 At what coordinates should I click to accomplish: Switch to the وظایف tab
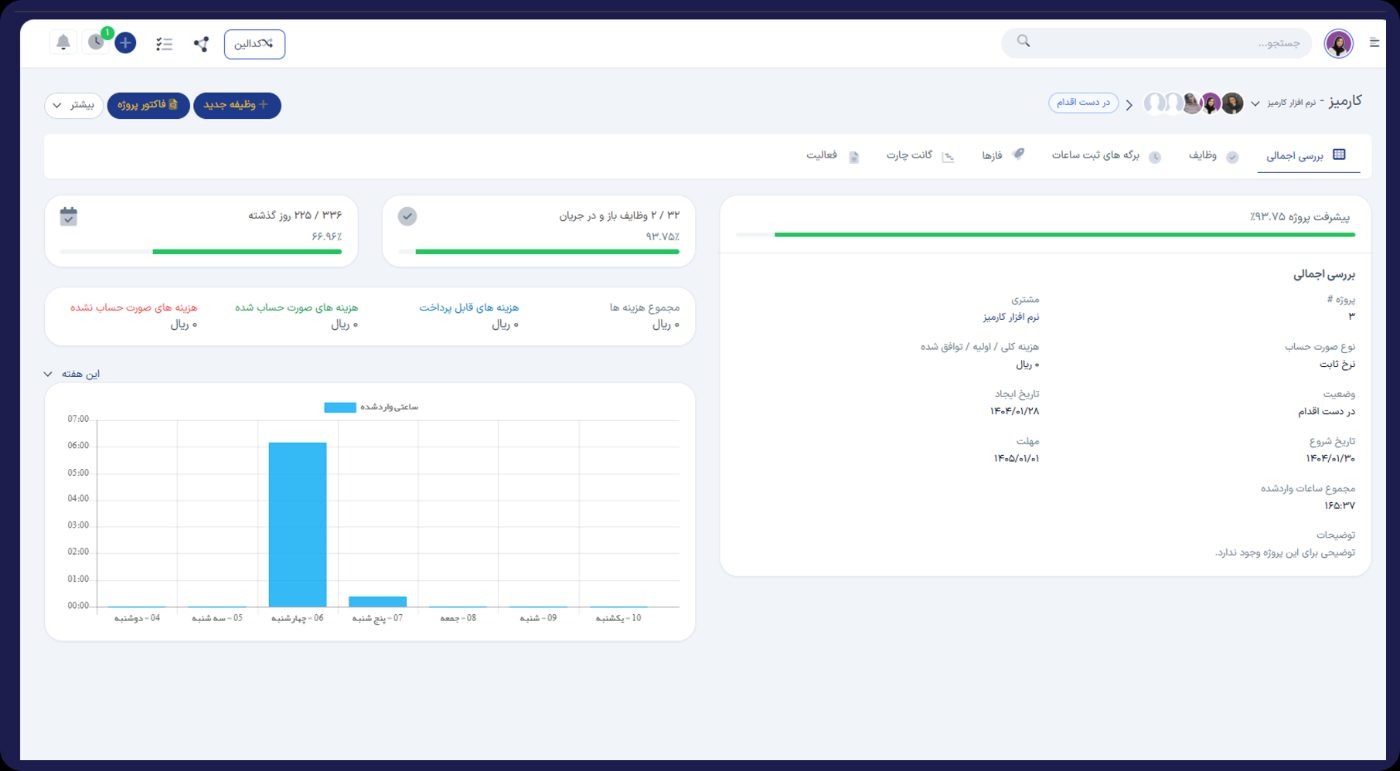[1212, 156]
